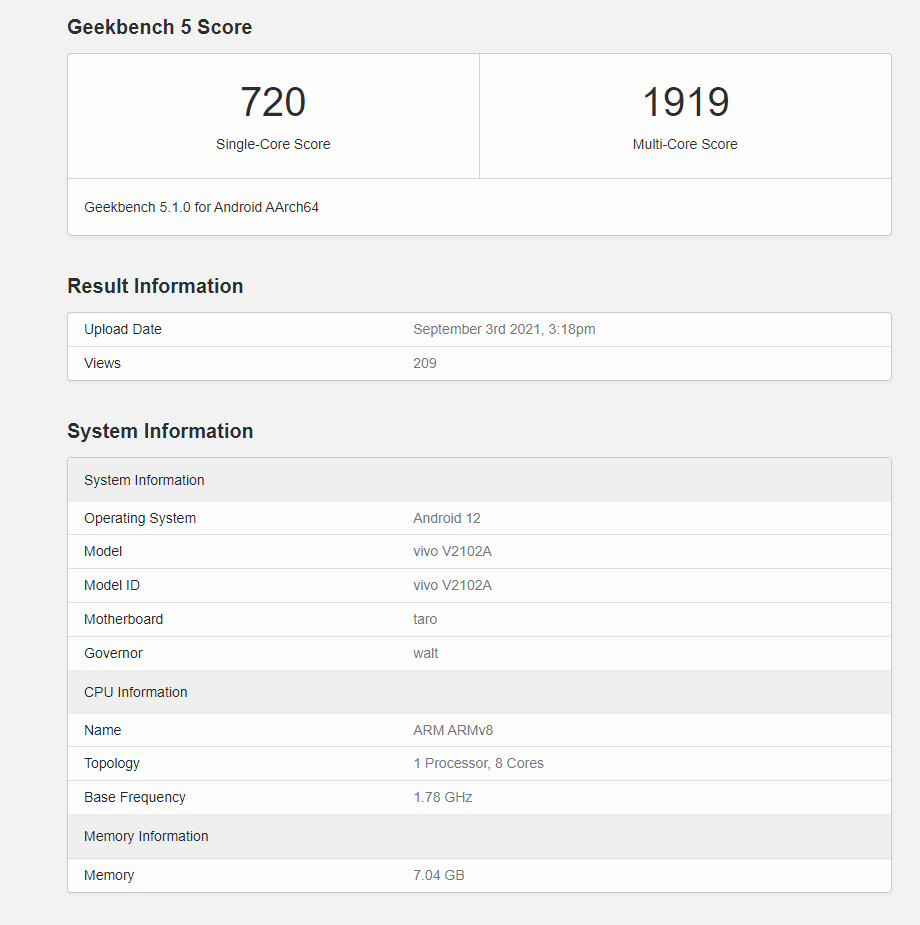Select the base frequency value 1.78 GHz
Viewport: 920px width, 925px height.
coord(442,797)
